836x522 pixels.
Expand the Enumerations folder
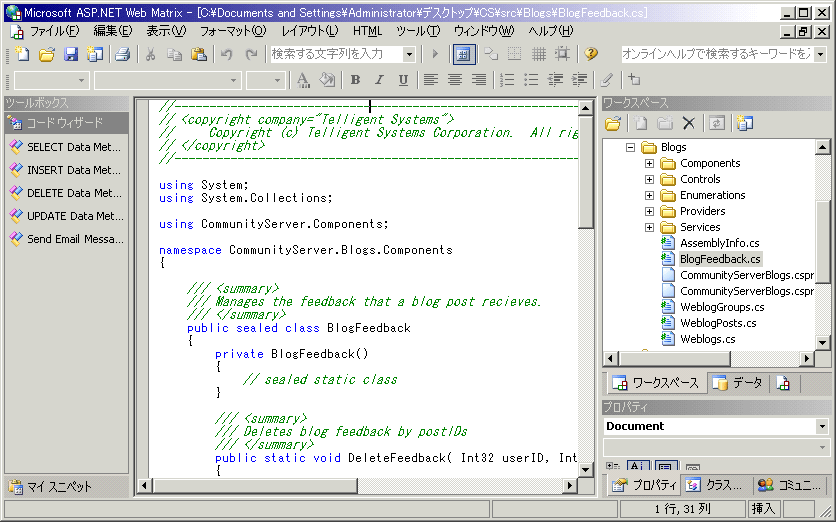649,196
